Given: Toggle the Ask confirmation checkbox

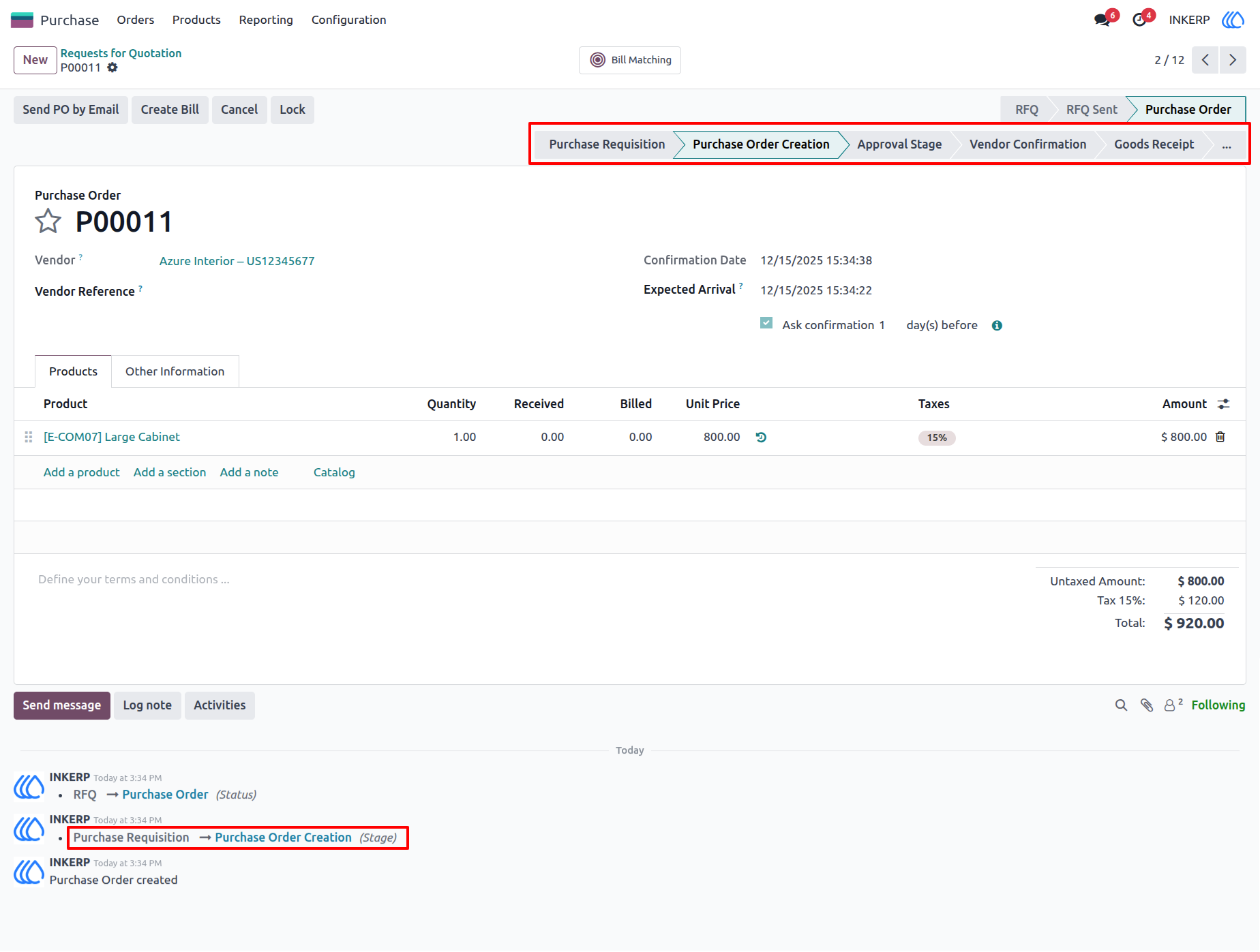Looking at the screenshot, I should pyautogui.click(x=766, y=323).
